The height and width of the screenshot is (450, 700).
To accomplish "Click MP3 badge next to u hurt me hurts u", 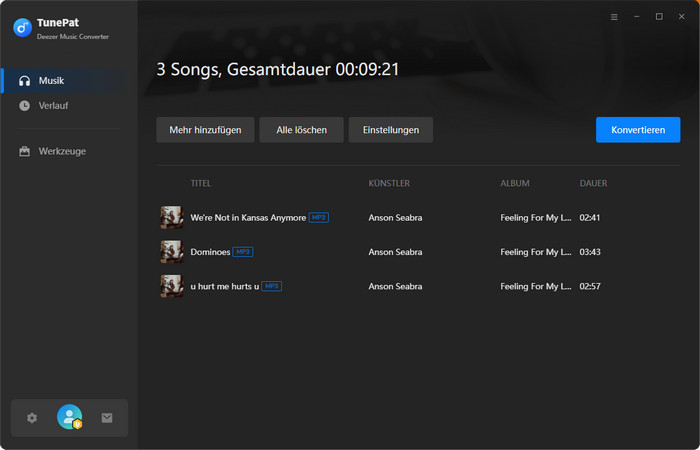I will 271,287.
